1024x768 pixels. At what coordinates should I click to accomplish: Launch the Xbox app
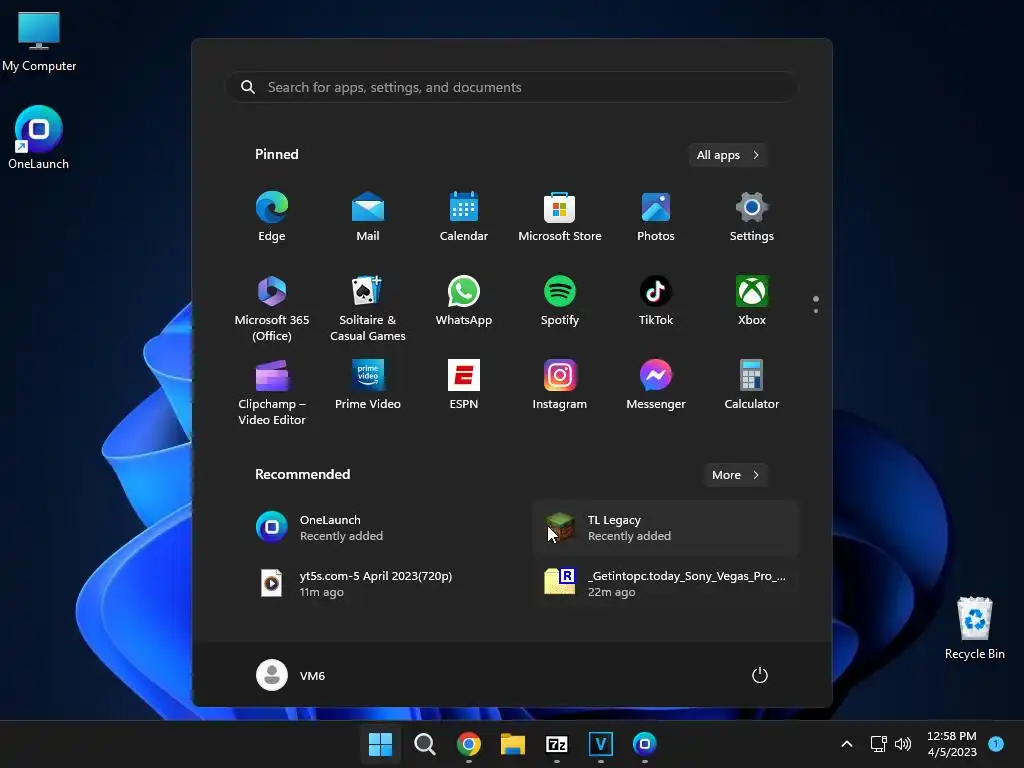click(752, 301)
